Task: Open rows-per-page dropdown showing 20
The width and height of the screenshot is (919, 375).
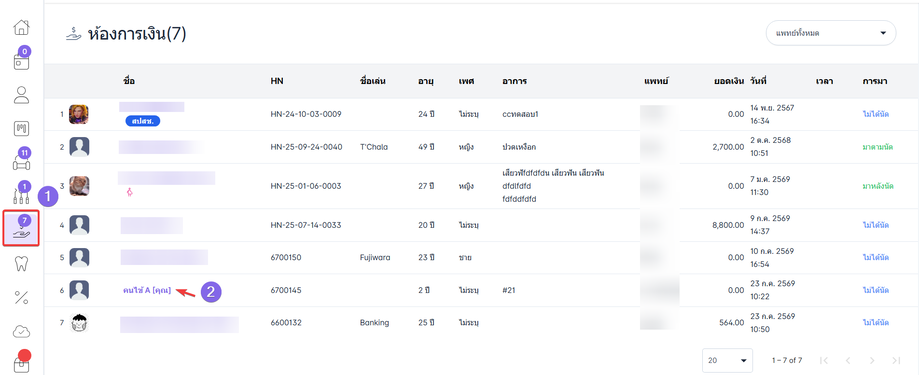Action: pyautogui.click(x=727, y=360)
